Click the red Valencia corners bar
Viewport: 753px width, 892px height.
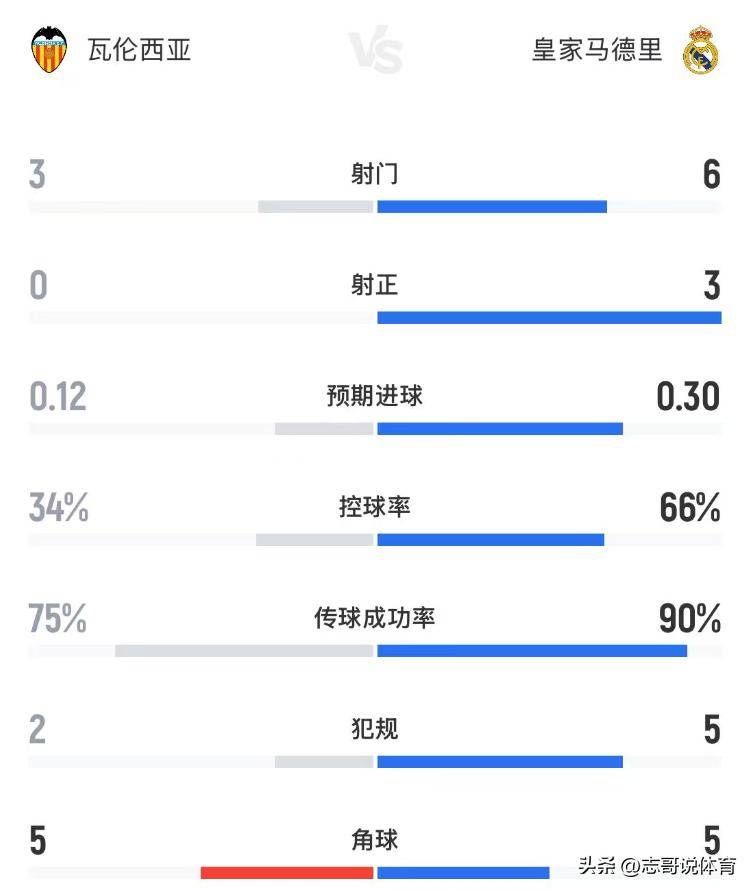tap(287, 873)
